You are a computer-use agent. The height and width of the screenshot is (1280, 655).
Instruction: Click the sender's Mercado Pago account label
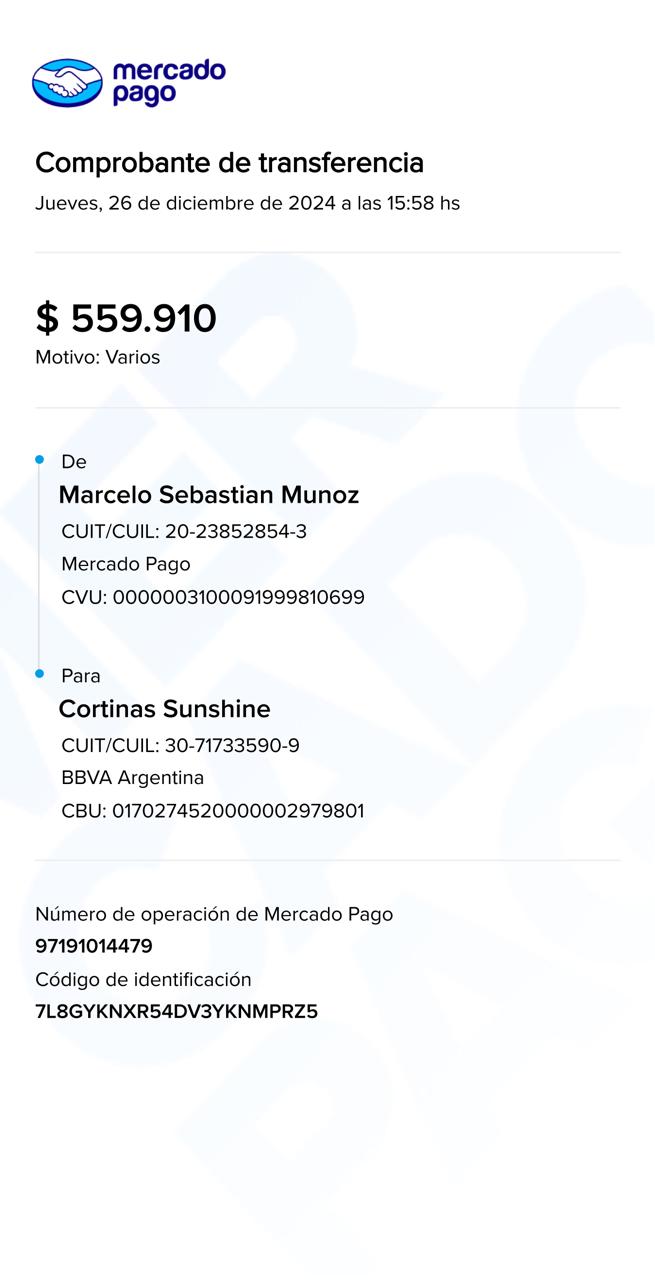[x=125, y=564]
